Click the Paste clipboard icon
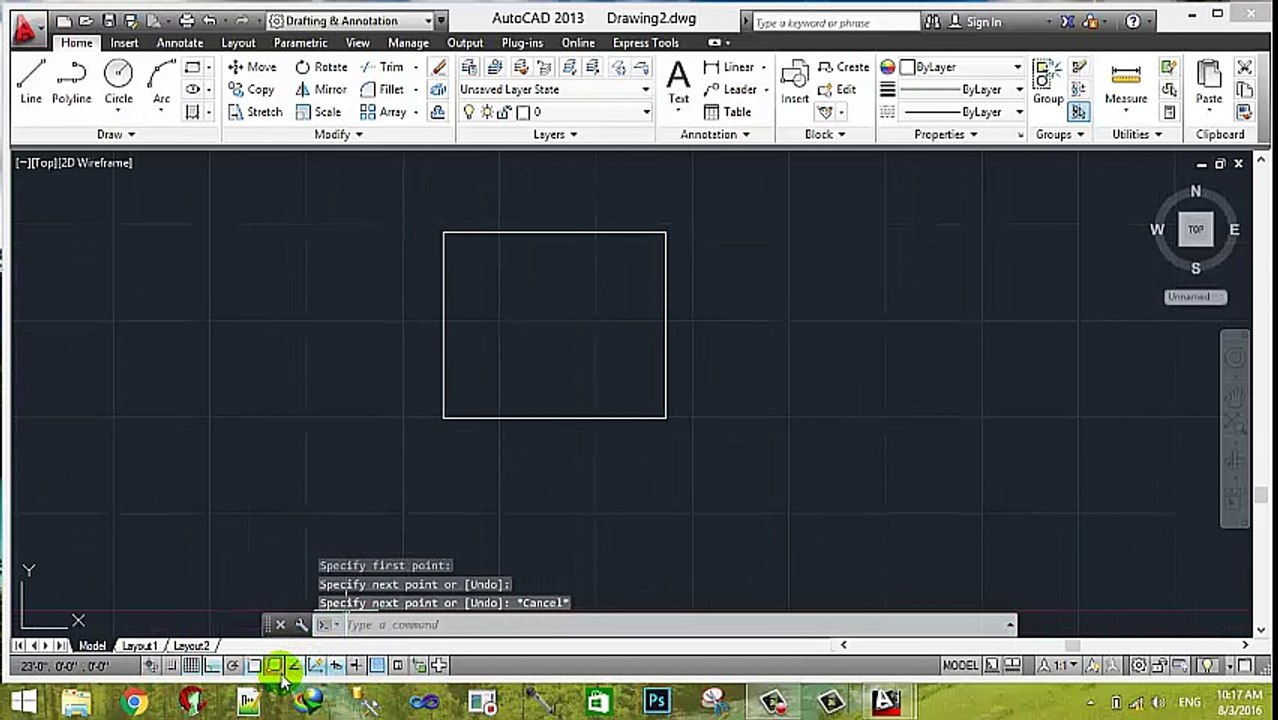 coord(1209,82)
